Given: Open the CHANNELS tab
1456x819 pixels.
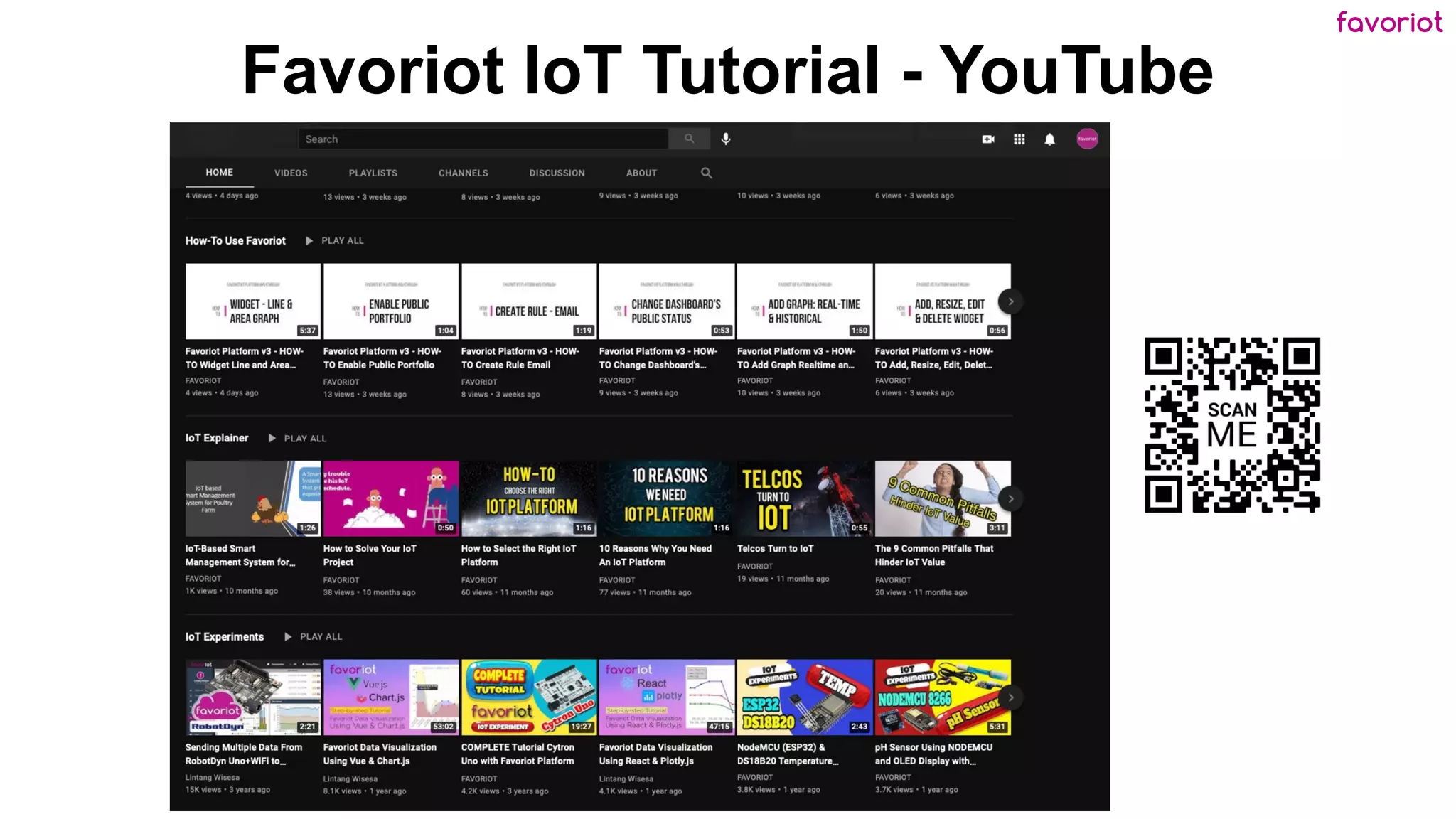Looking at the screenshot, I should point(463,173).
